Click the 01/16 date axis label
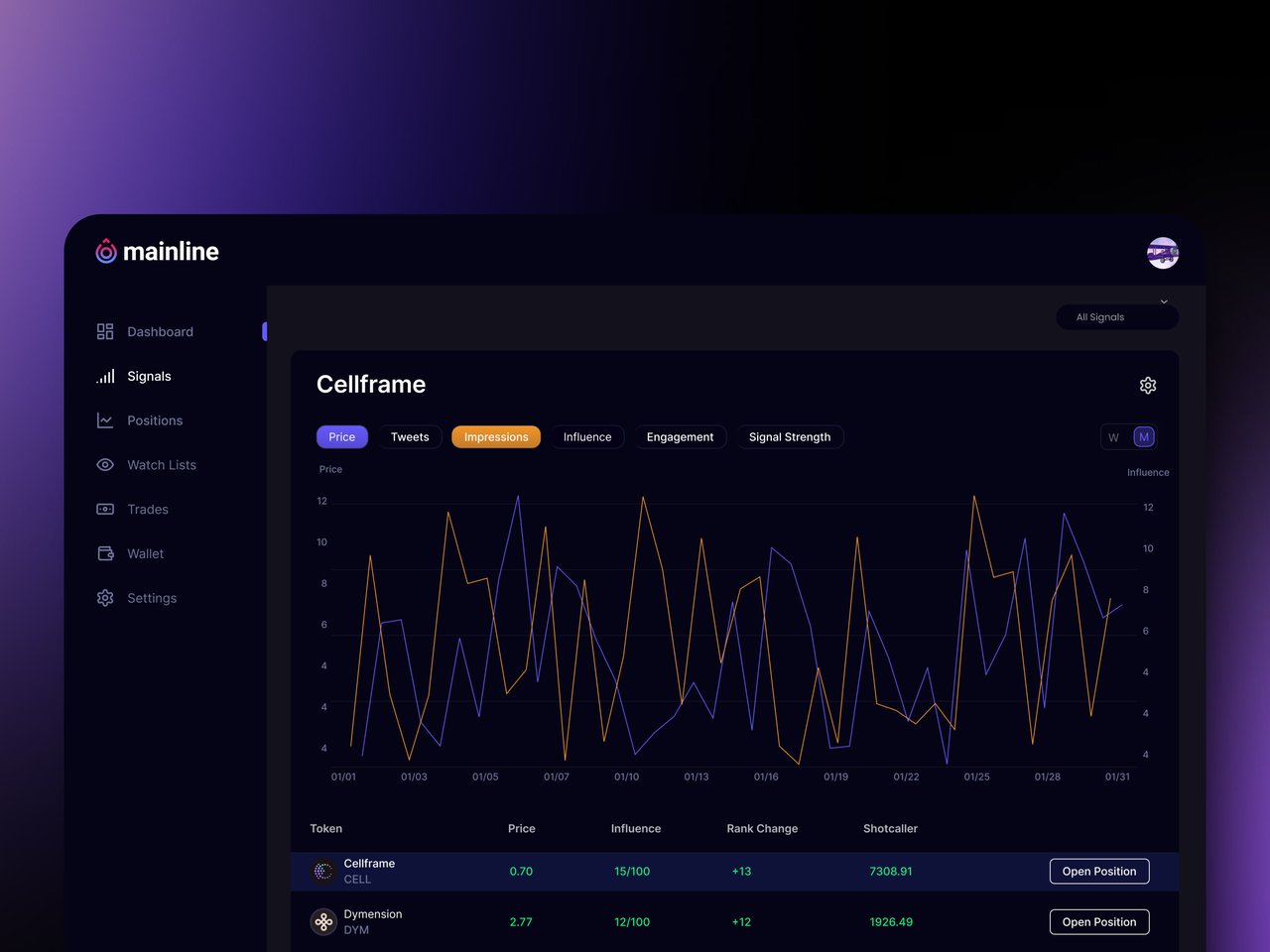Image resolution: width=1270 pixels, height=952 pixels. click(766, 777)
